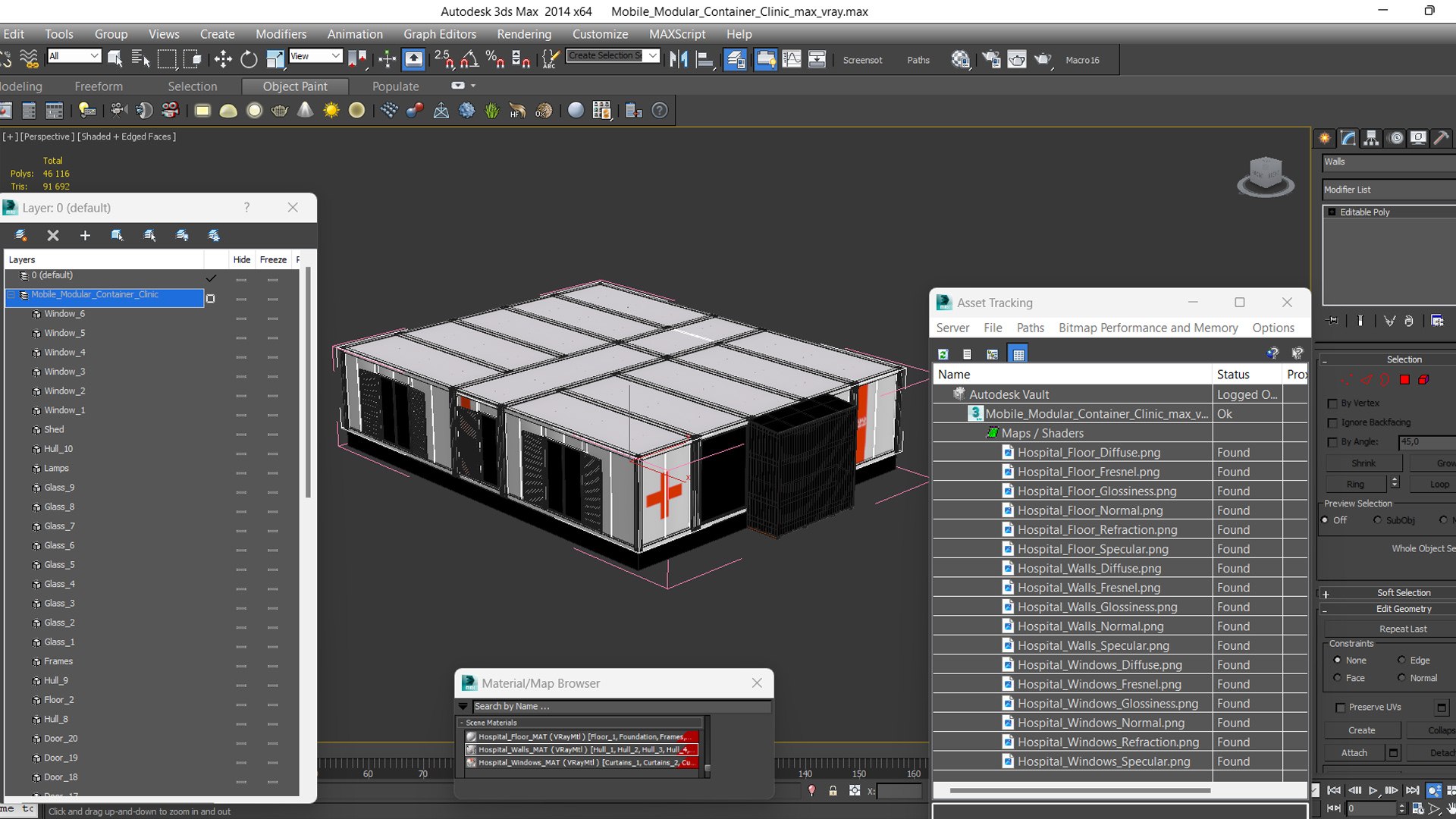Open the Rendering menu
Screen dimensions: 1456x819
[x=524, y=34]
